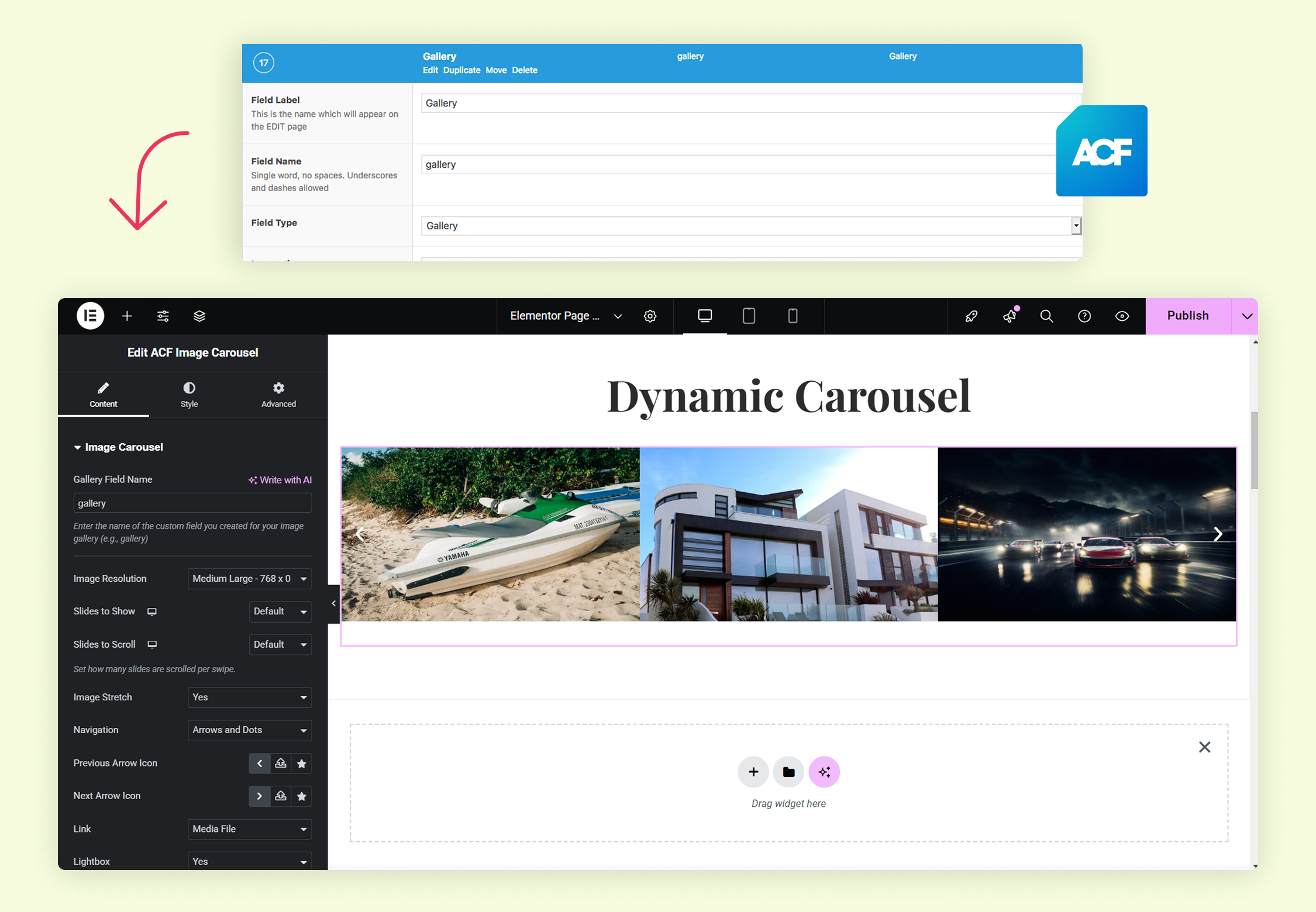Open site settings with the sliders icon
The height and width of the screenshot is (912, 1316).
tap(163, 316)
